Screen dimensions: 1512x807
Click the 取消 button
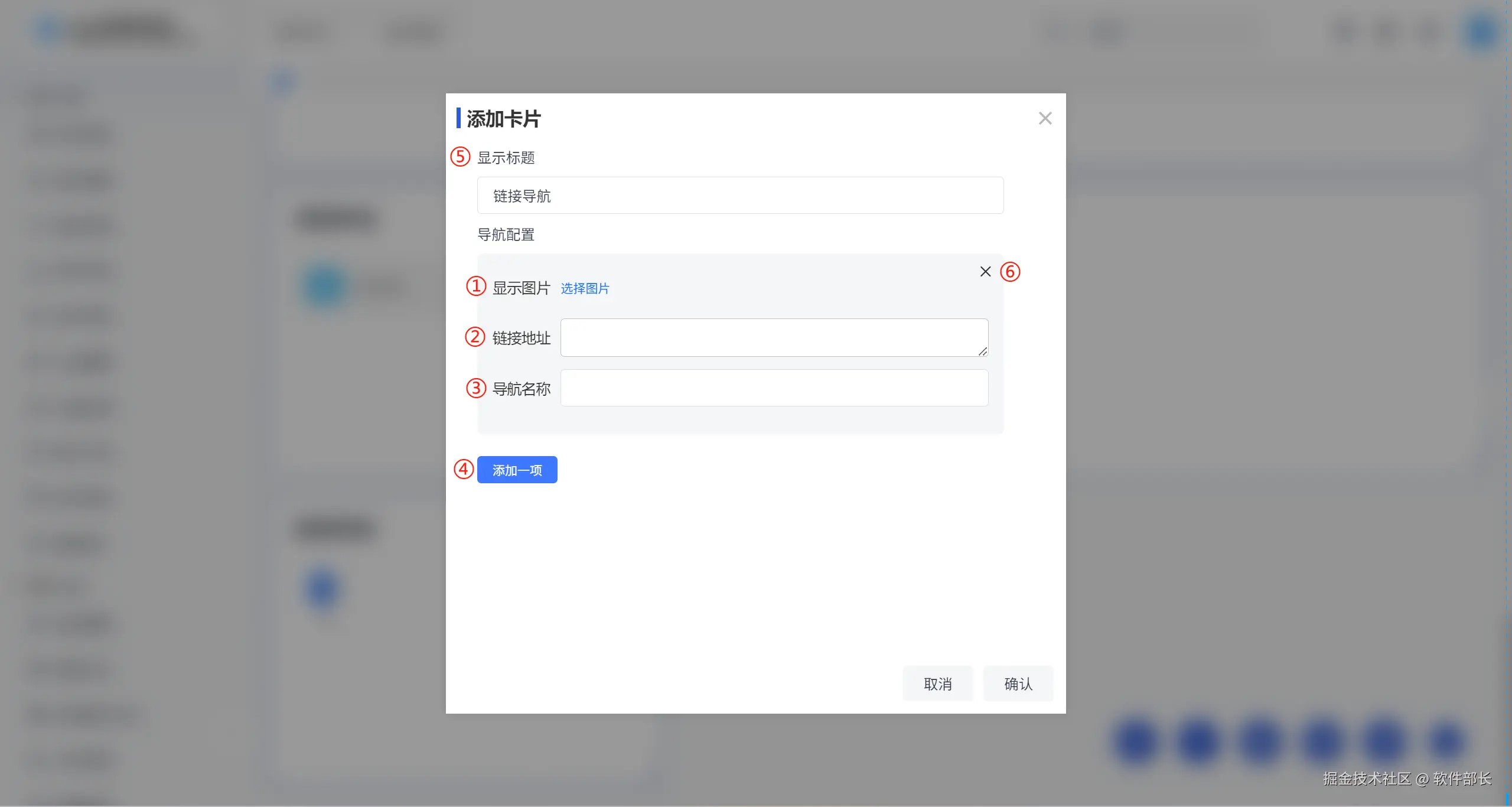click(x=937, y=684)
